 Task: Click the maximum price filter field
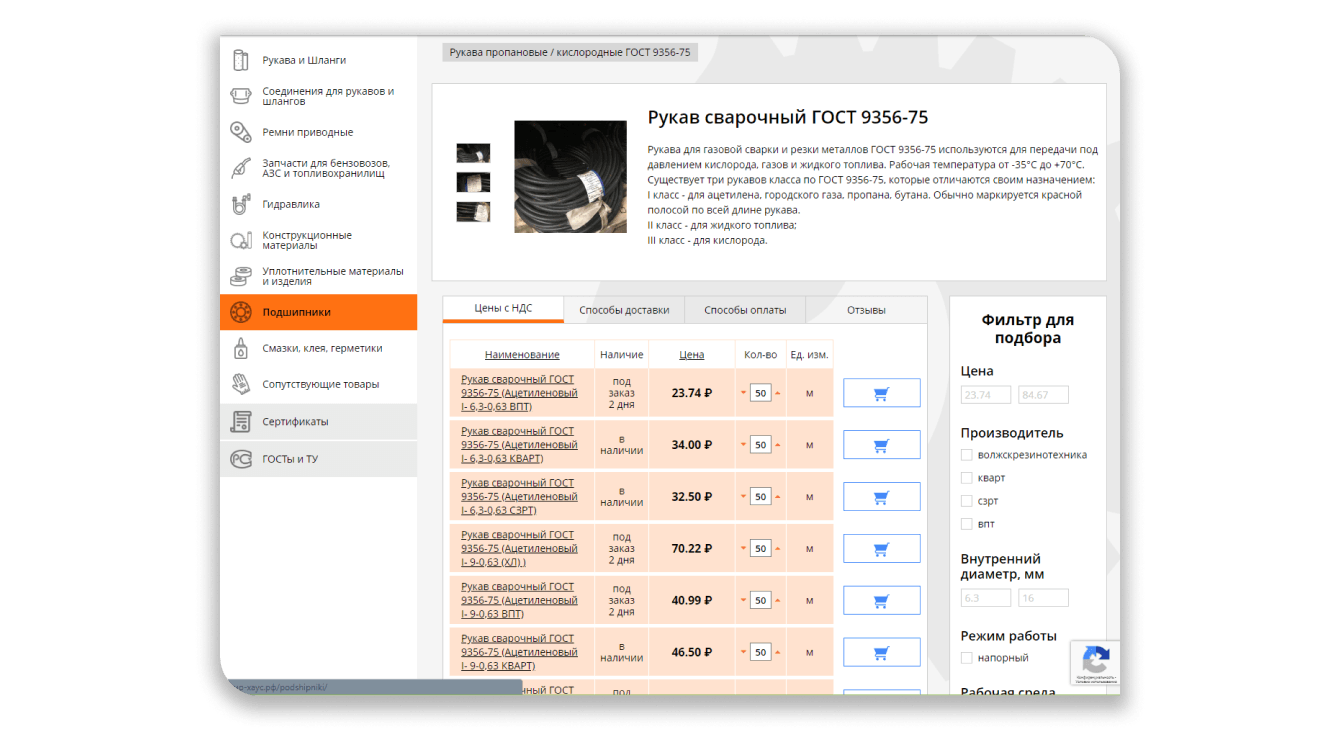1043,395
